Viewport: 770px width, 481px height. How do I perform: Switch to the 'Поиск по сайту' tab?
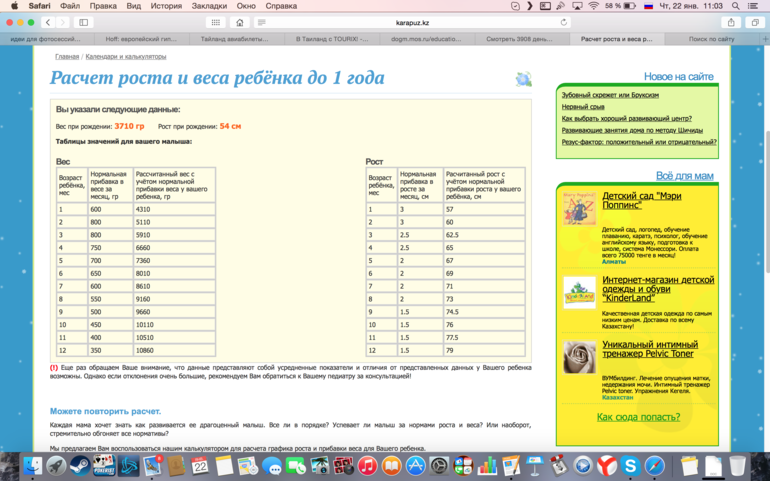pyautogui.click(x=711, y=39)
